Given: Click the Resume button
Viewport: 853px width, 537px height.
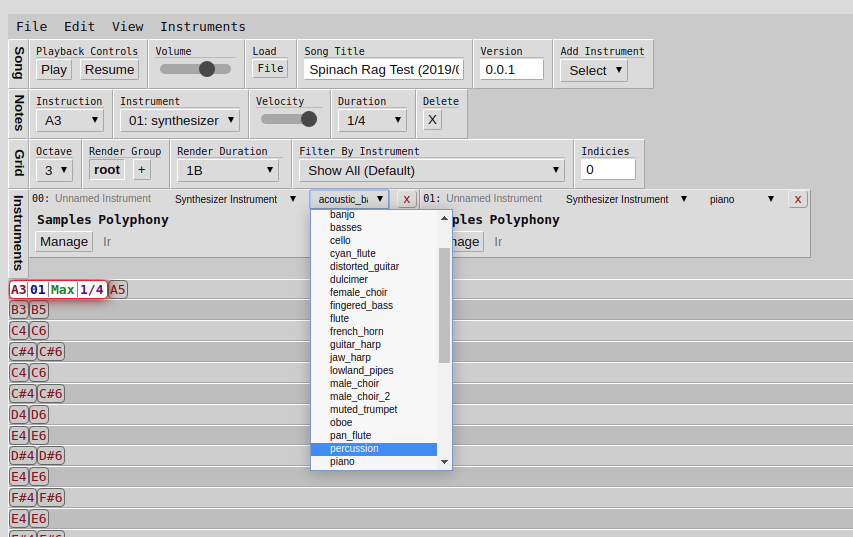Looking at the screenshot, I should [109, 70].
